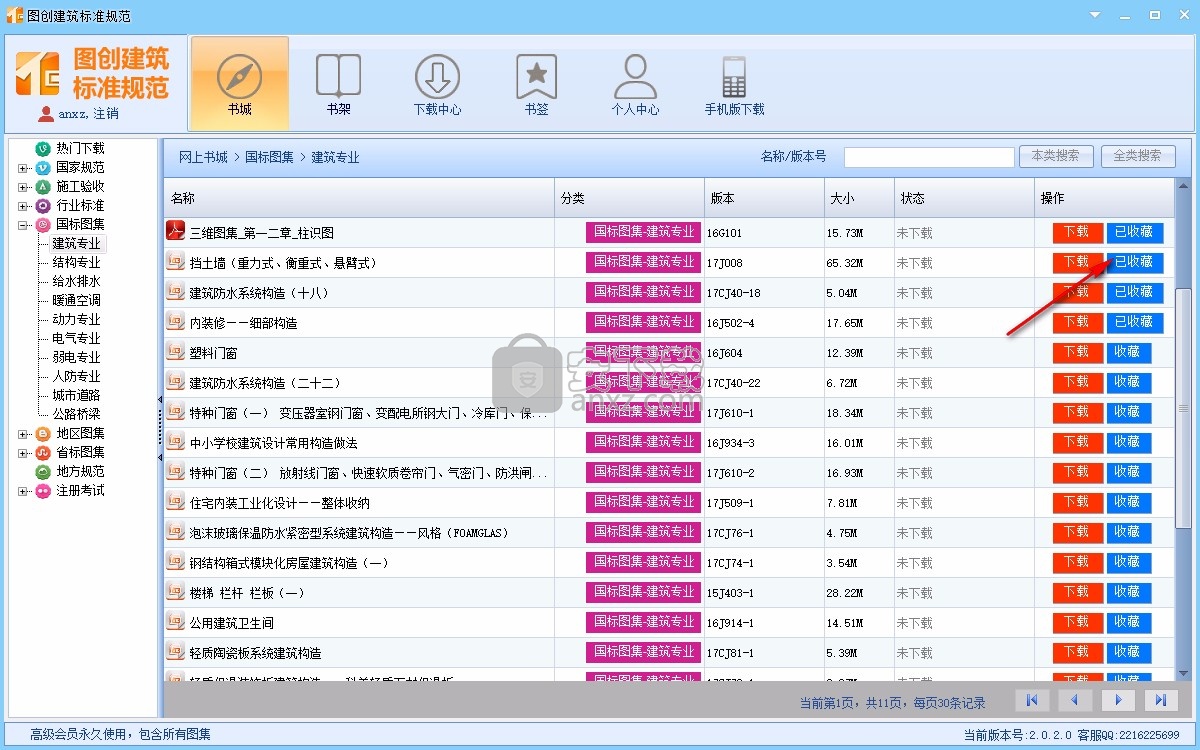The height and width of the screenshot is (750, 1200).
Task: Favorite 塑料门窗 with 收藏 button
Action: [1129, 352]
